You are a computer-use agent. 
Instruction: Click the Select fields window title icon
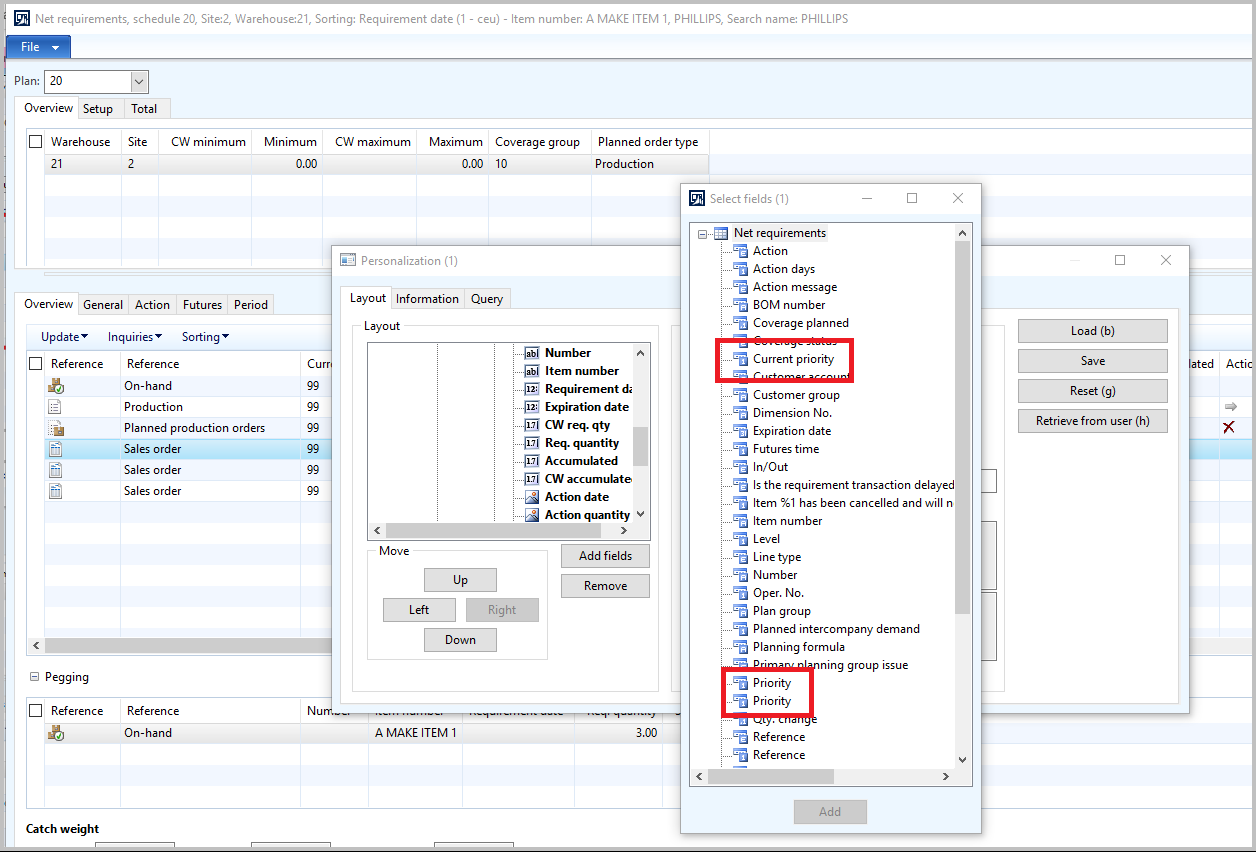click(697, 199)
